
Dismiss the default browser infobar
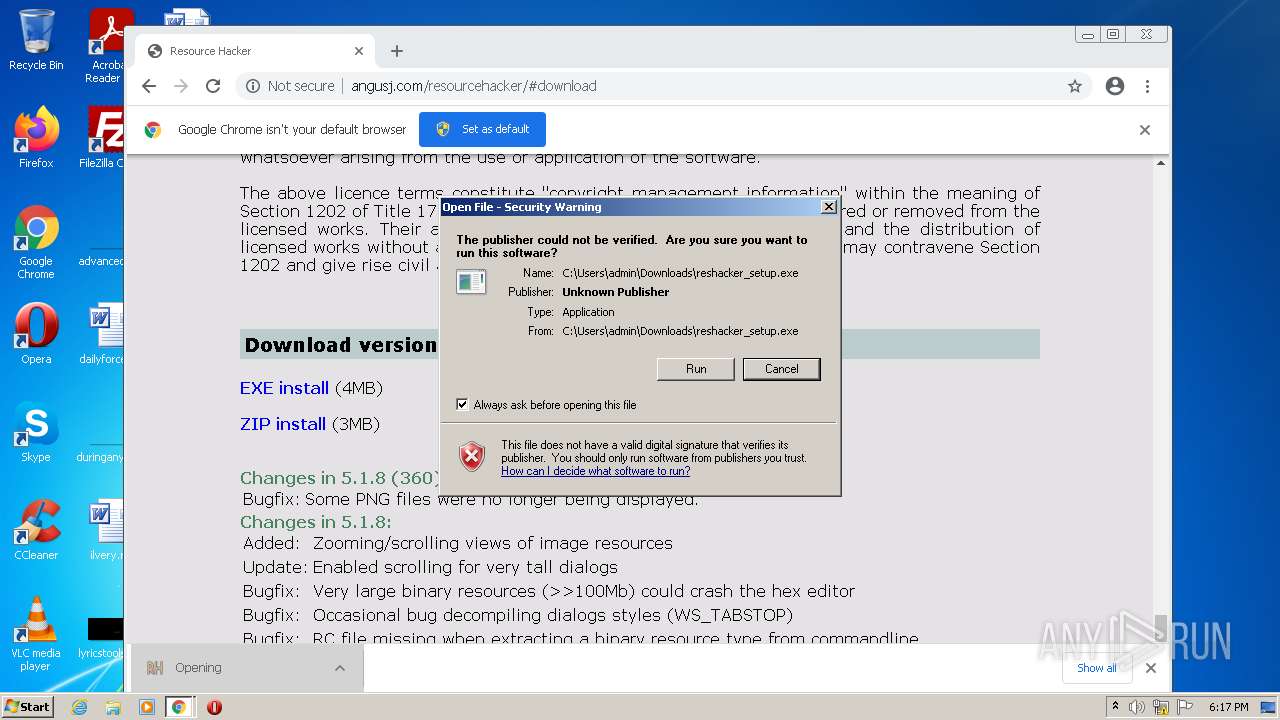1145,130
